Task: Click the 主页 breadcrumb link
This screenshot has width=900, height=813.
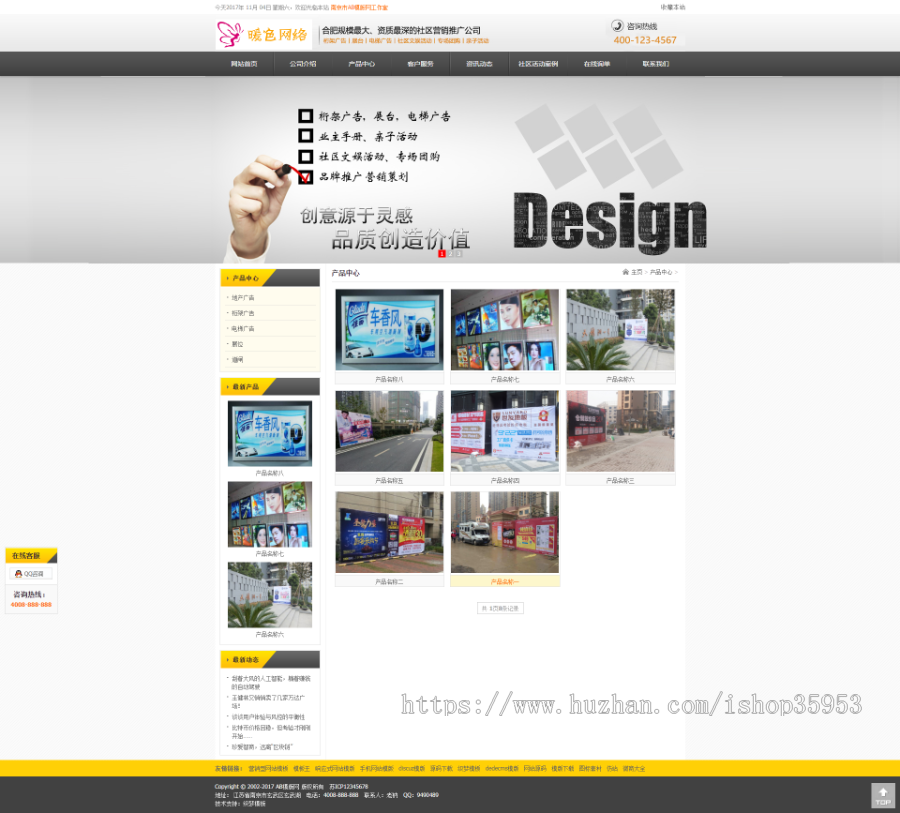Action: click(637, 272)
